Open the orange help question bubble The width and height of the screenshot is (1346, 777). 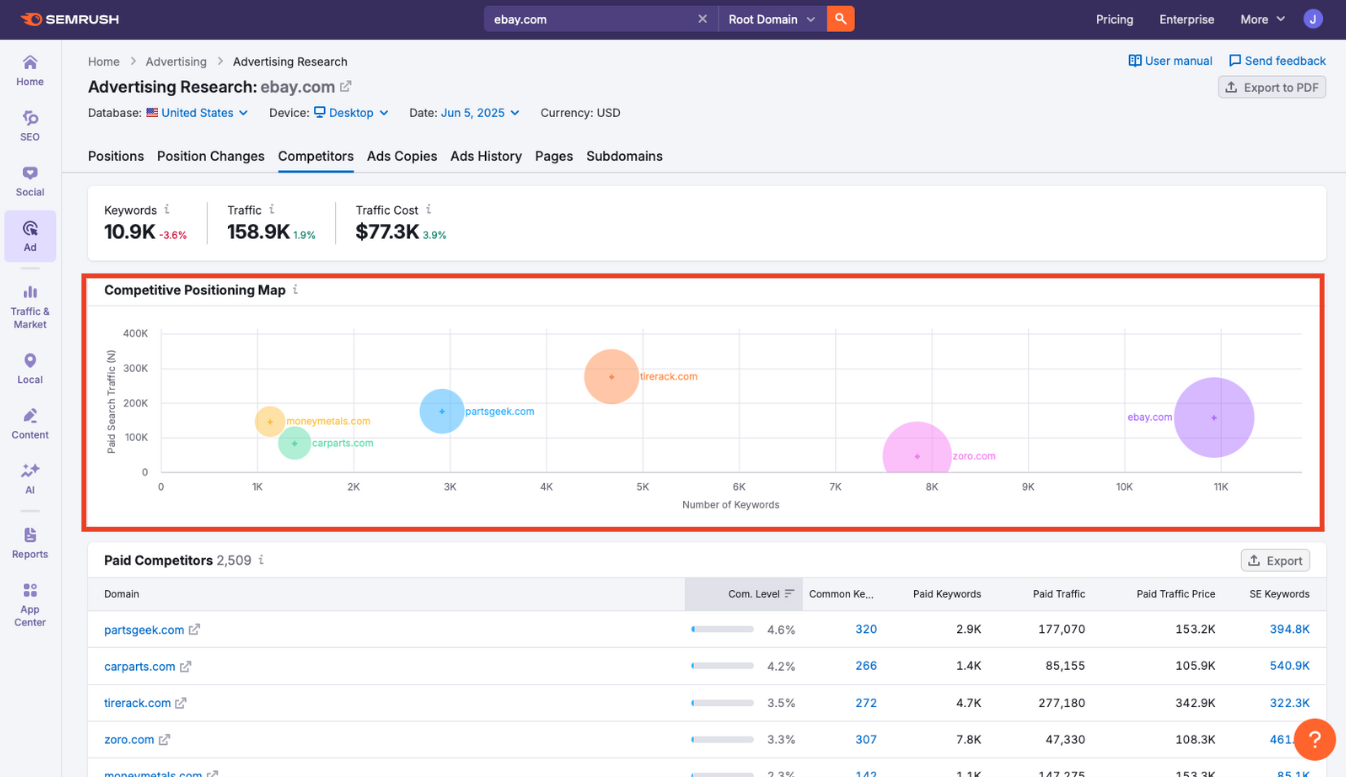1315,740
